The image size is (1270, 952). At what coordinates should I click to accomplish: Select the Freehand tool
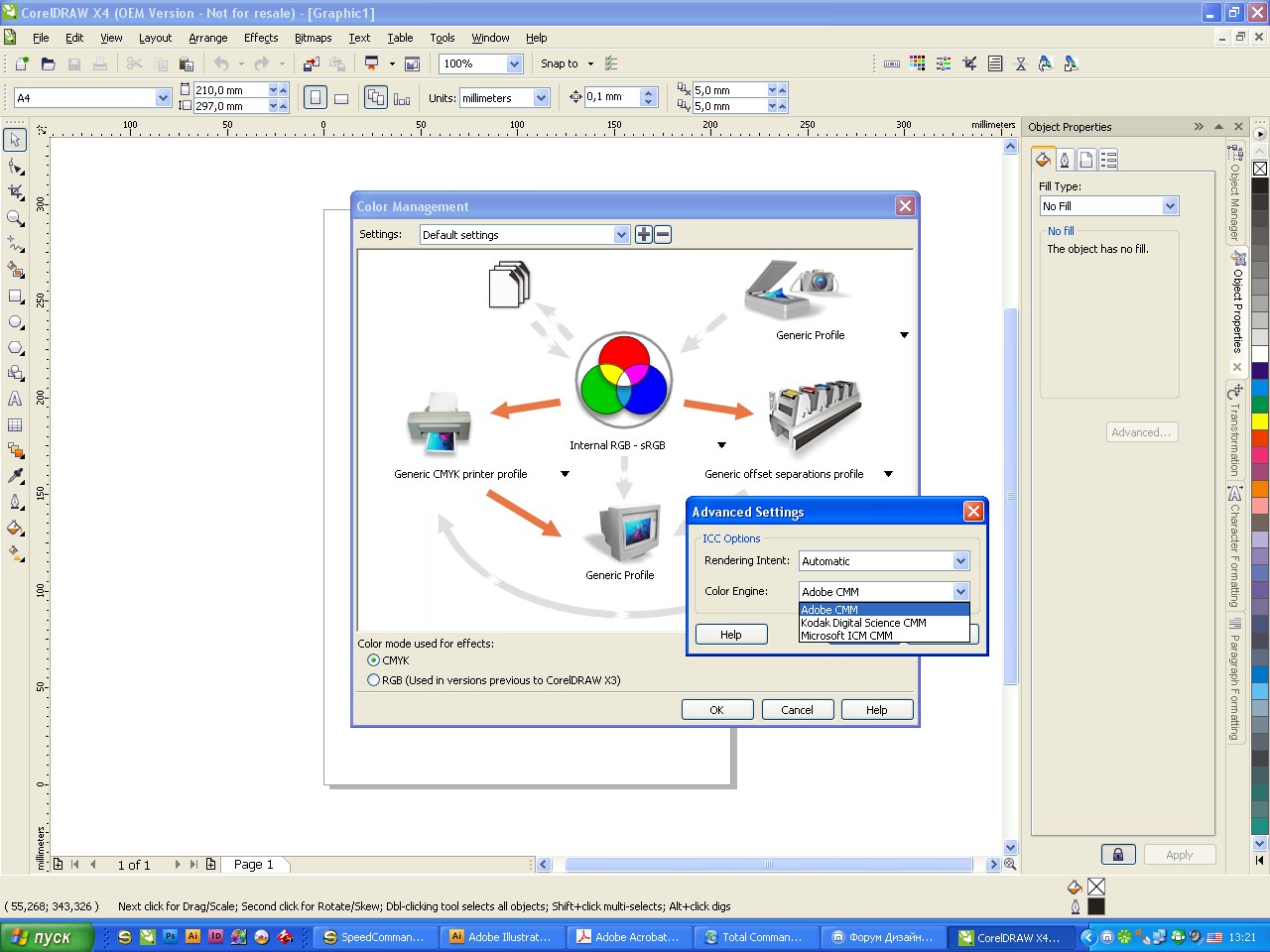[x=15, y=243]
